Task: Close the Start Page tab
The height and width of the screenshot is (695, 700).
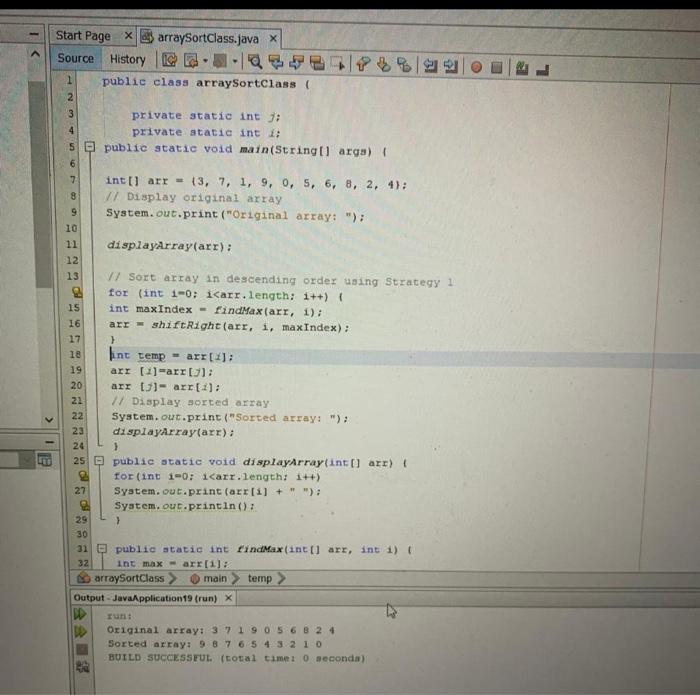Action: click(x=128, y=35)
